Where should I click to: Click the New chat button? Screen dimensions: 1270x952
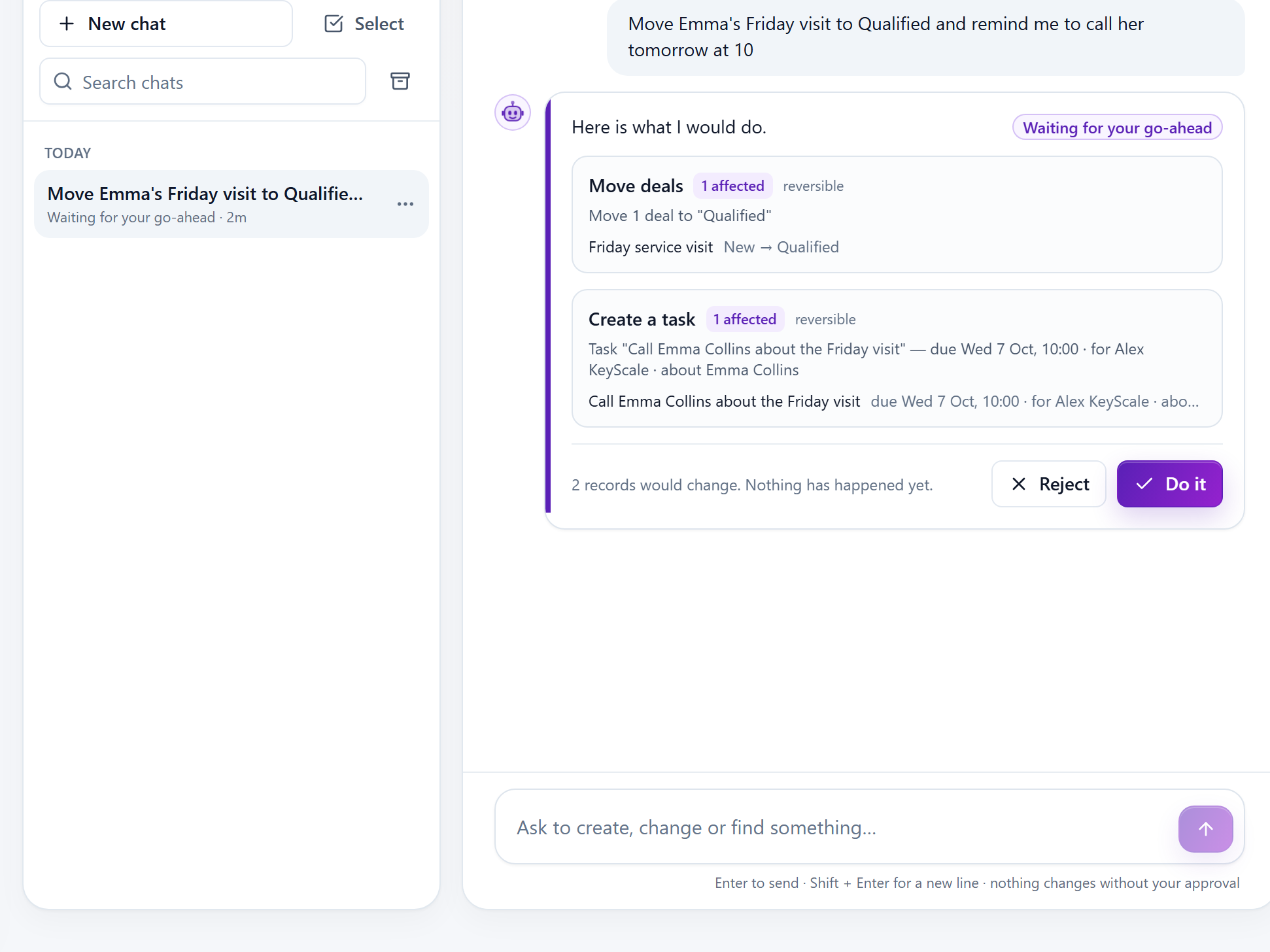[166, 24]
